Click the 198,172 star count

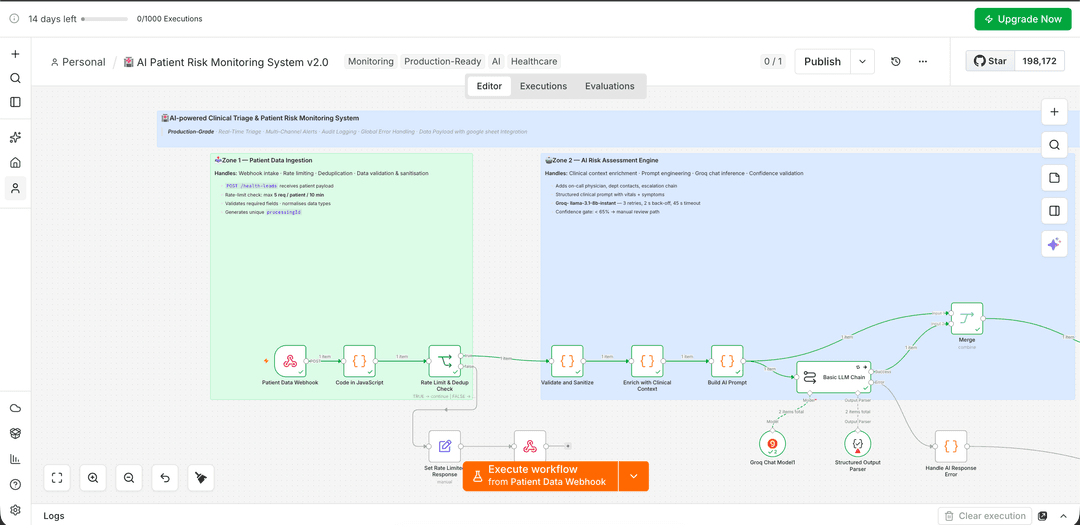[1039, 61]
